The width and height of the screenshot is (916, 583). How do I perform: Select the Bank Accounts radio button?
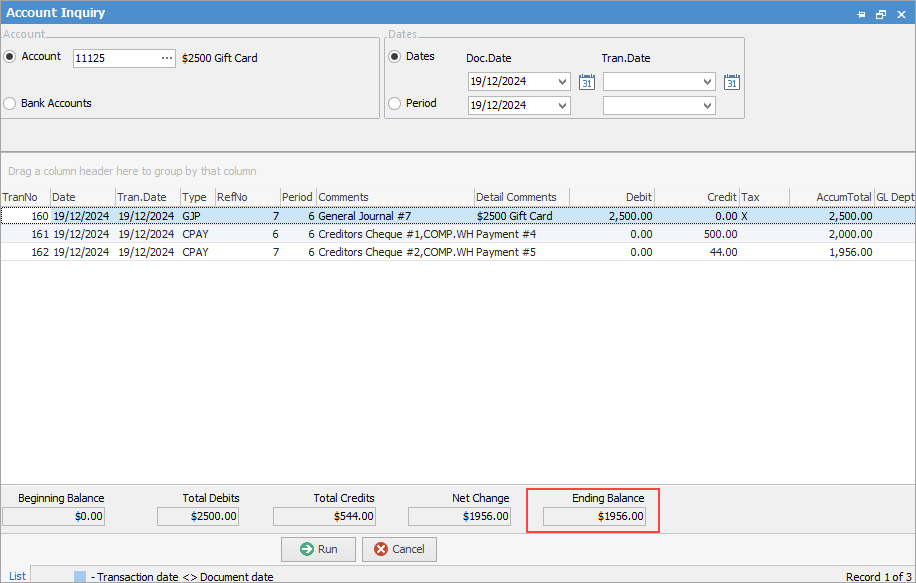tap(10, 103)
